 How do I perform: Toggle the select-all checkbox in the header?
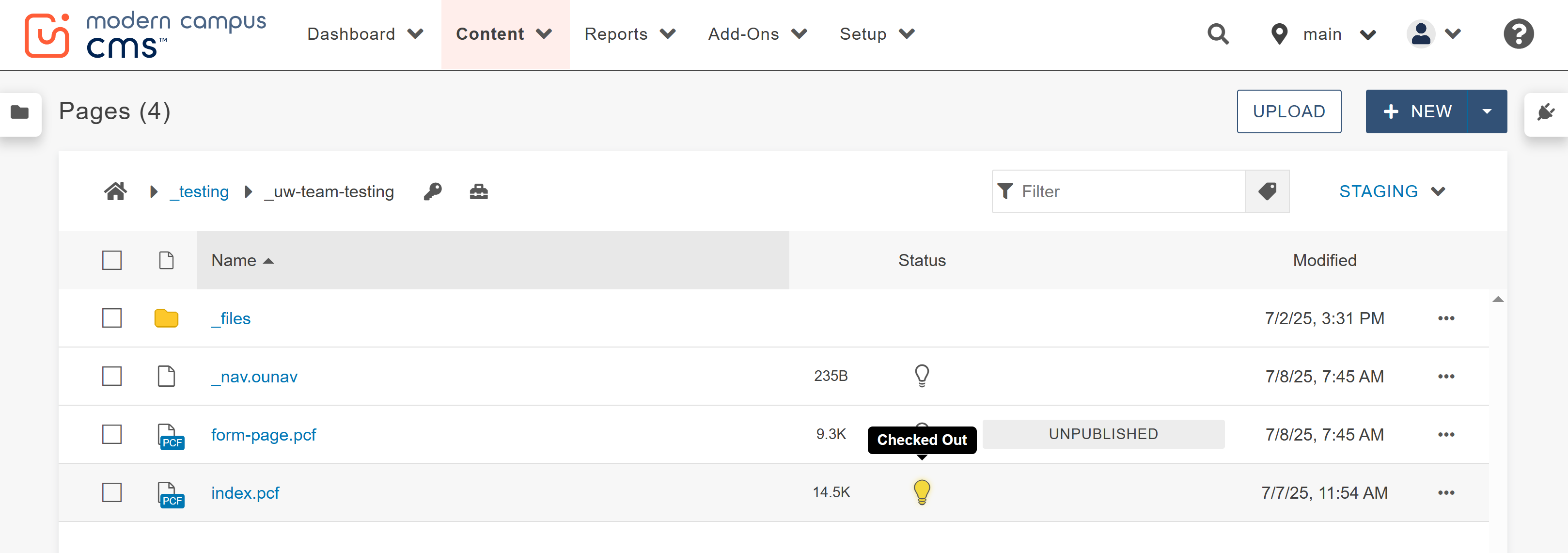pos(111,260)
